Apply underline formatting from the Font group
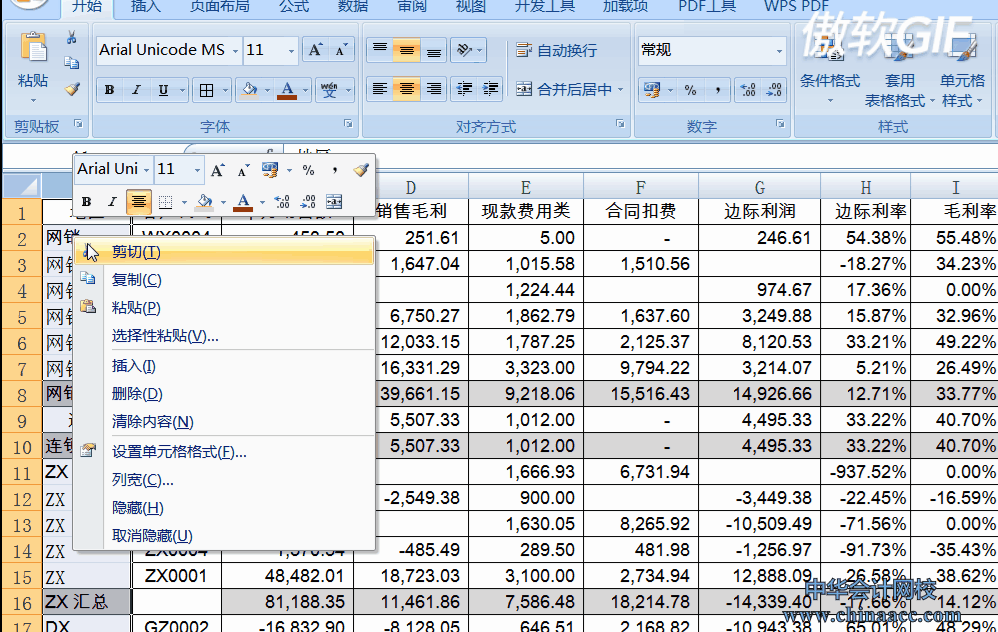This screenshot has width=998, height=632. point(162,90)
